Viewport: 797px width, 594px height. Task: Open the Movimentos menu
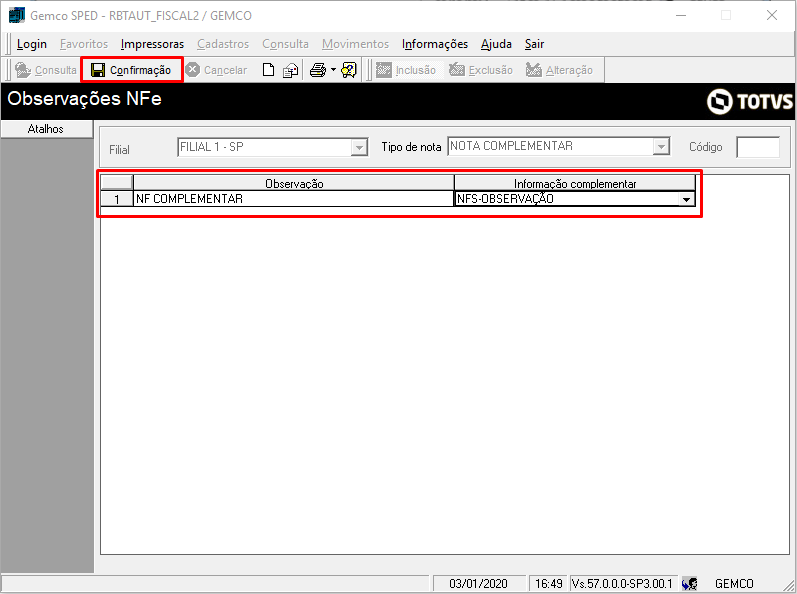click(x=355, y=44)
